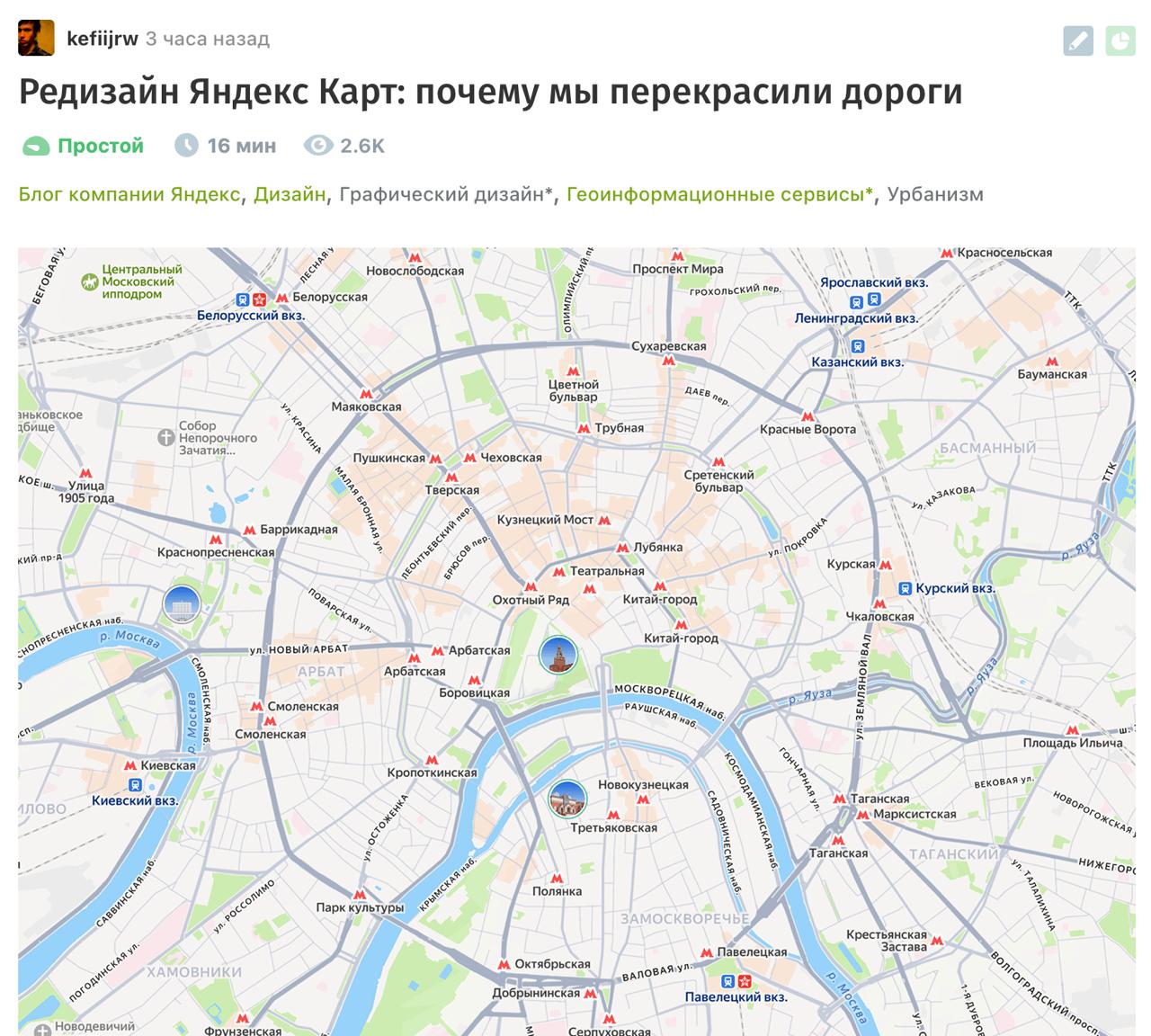Viewport: 1151px width, 1036px height.
Task: Click the Павелецкий вкз. train icon
Action: 727,980
